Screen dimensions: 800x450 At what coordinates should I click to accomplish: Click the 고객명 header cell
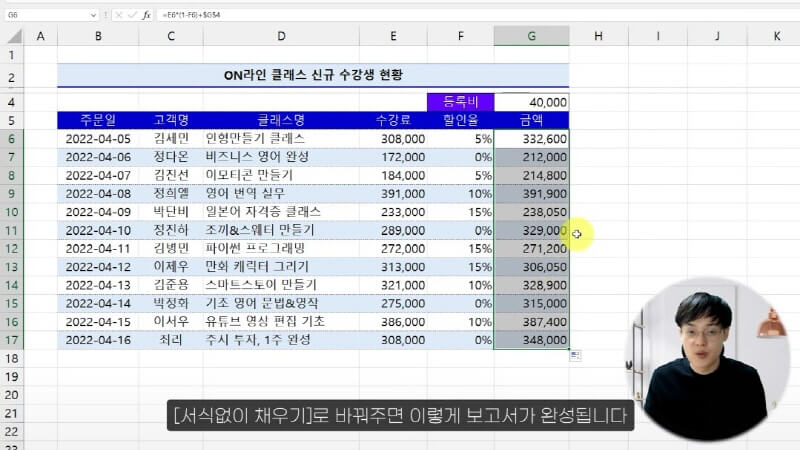pyautogui.click(x=171, y=120)
